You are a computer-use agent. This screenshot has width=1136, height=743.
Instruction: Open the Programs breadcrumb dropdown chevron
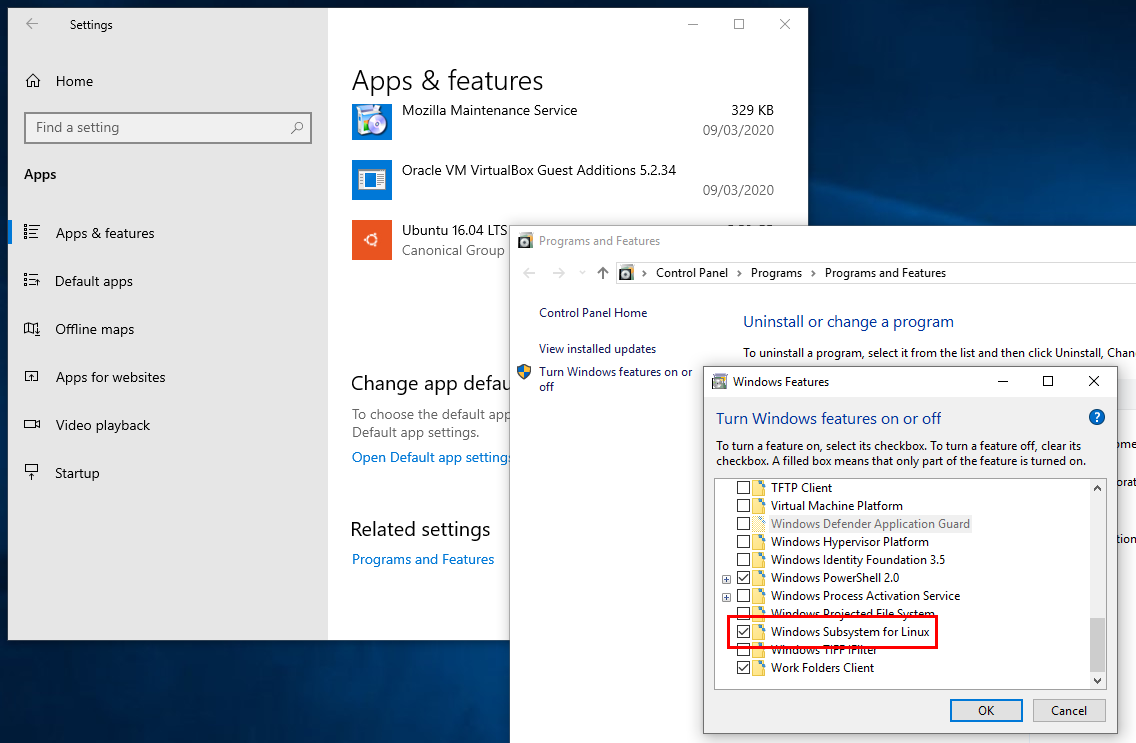[x=813, y=273]
